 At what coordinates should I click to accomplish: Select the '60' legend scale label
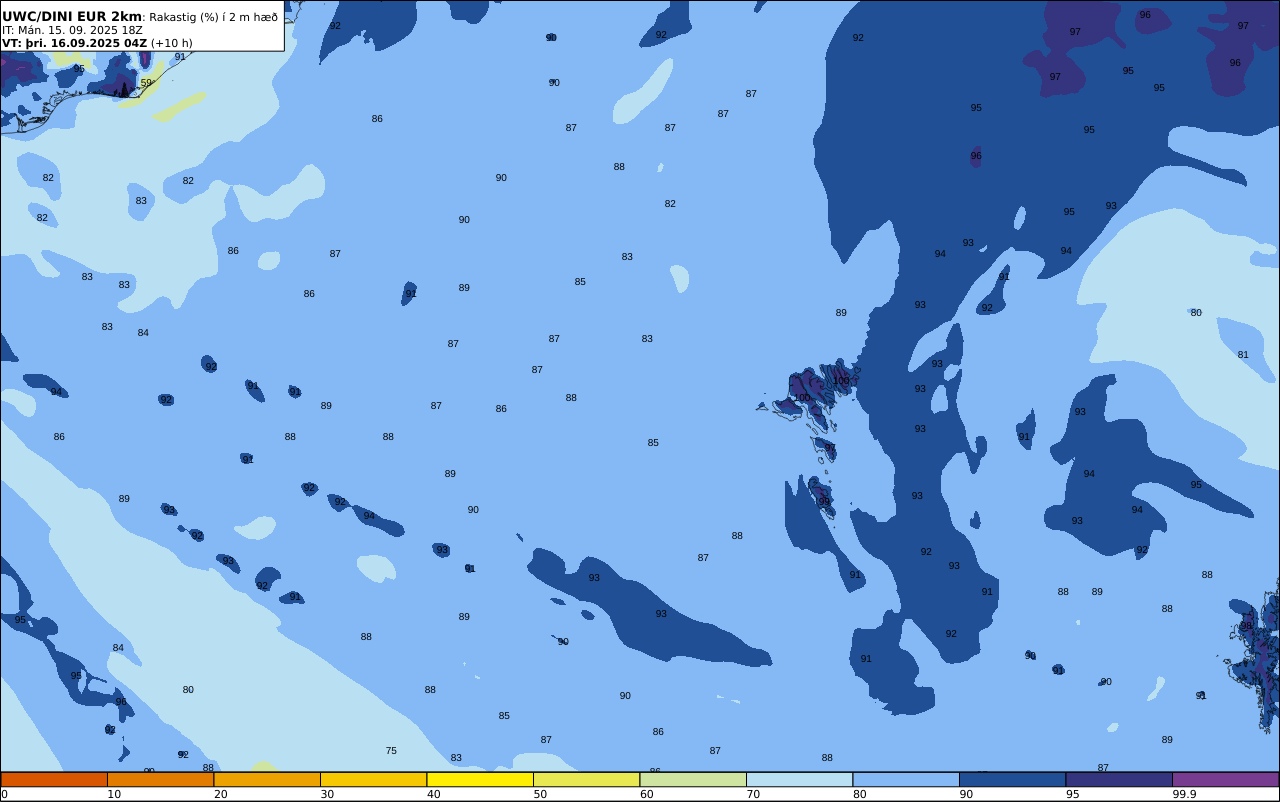point(646,794)
